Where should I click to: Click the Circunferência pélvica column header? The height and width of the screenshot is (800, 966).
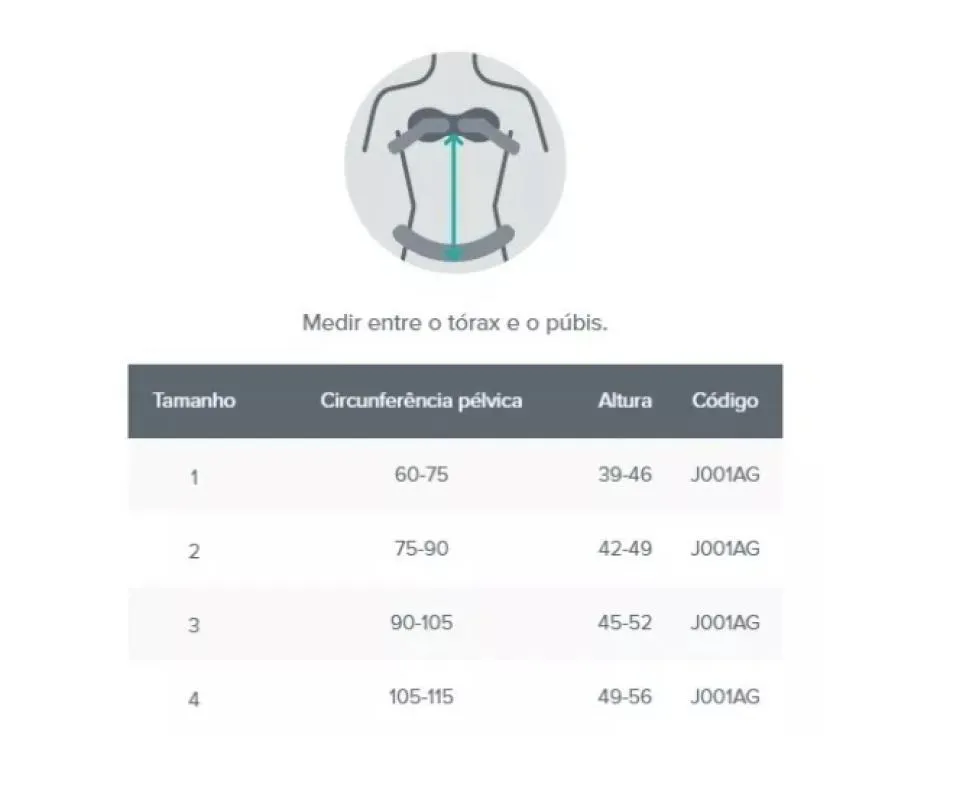coord(421,401)
